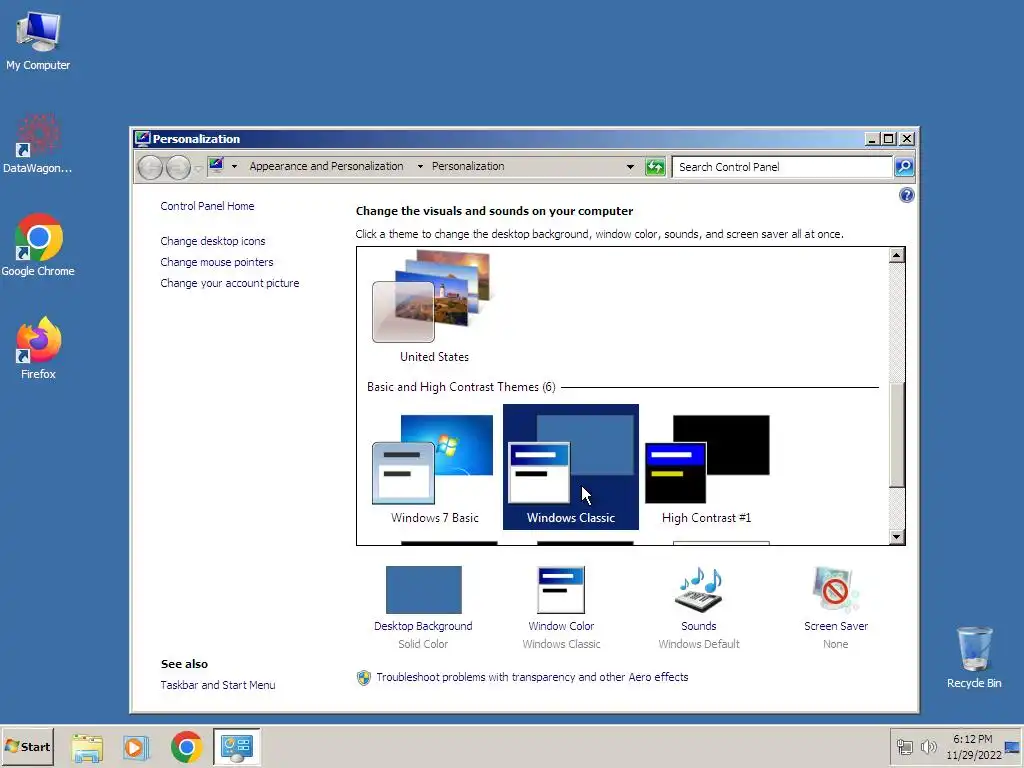Screen dimensions: 1024x768
Task: Open Screen Saver settings icon
Action: pos(835,590)
